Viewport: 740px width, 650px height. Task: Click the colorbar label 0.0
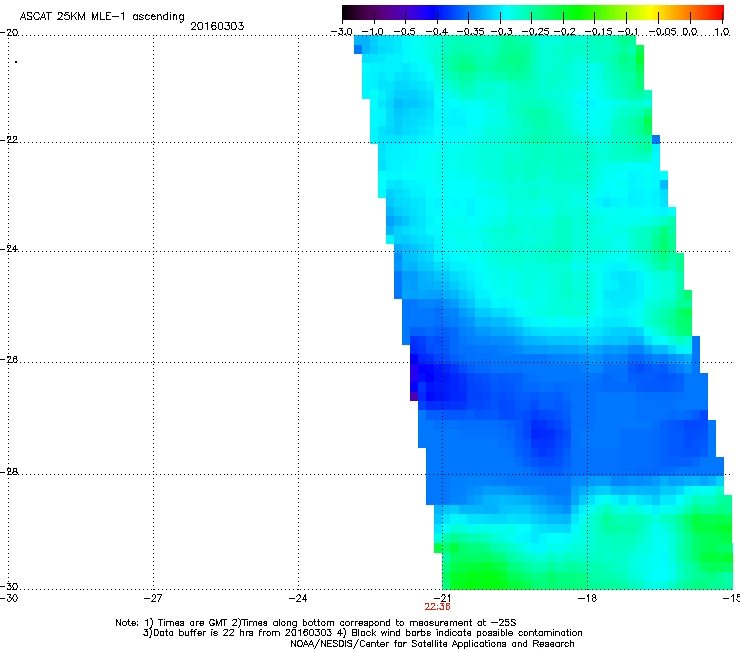[x=690, y=32]
